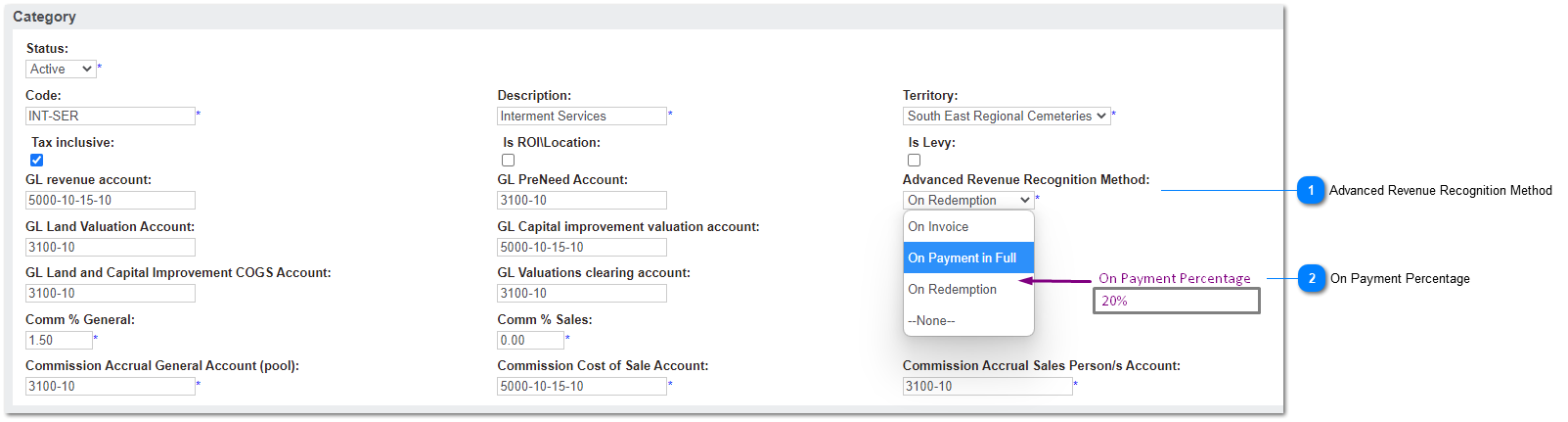This screenshot has height=422, width=1568.
Task: Click the Territory label text
Action: [930, 95]
